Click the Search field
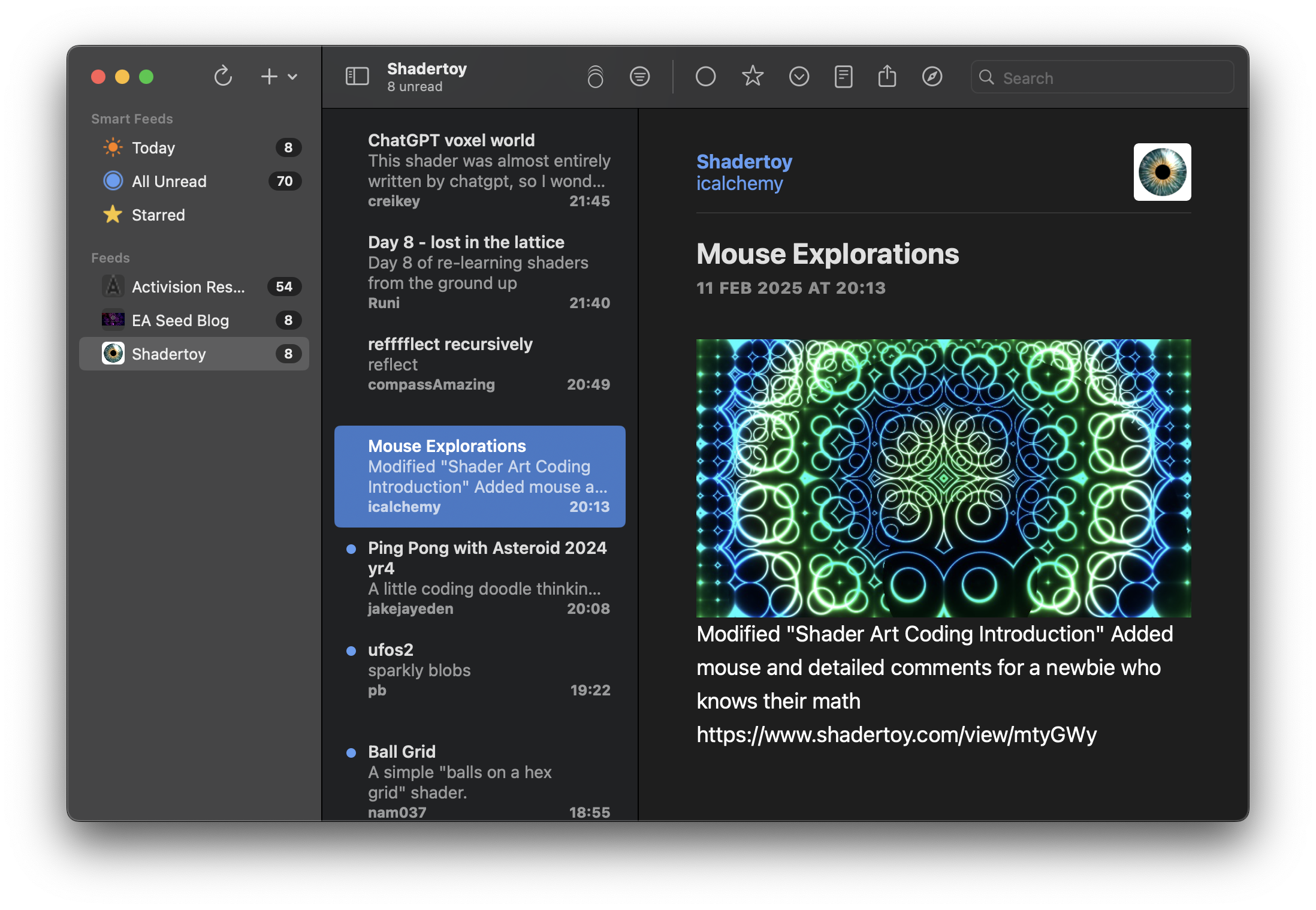1316x910 pixels. coord(1102,77)
